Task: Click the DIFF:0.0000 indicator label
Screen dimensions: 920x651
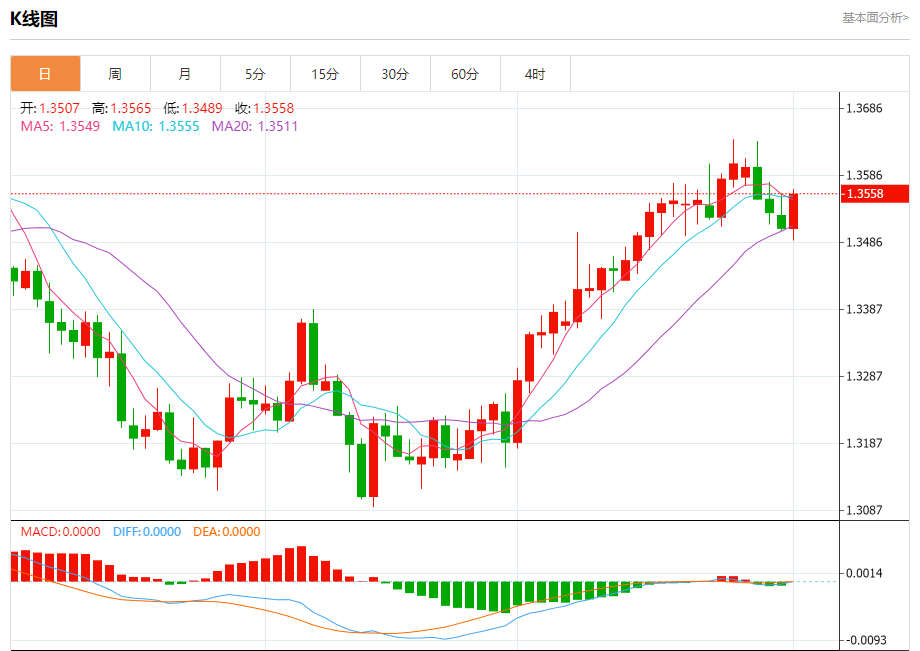Action: (x=147, y=532)
